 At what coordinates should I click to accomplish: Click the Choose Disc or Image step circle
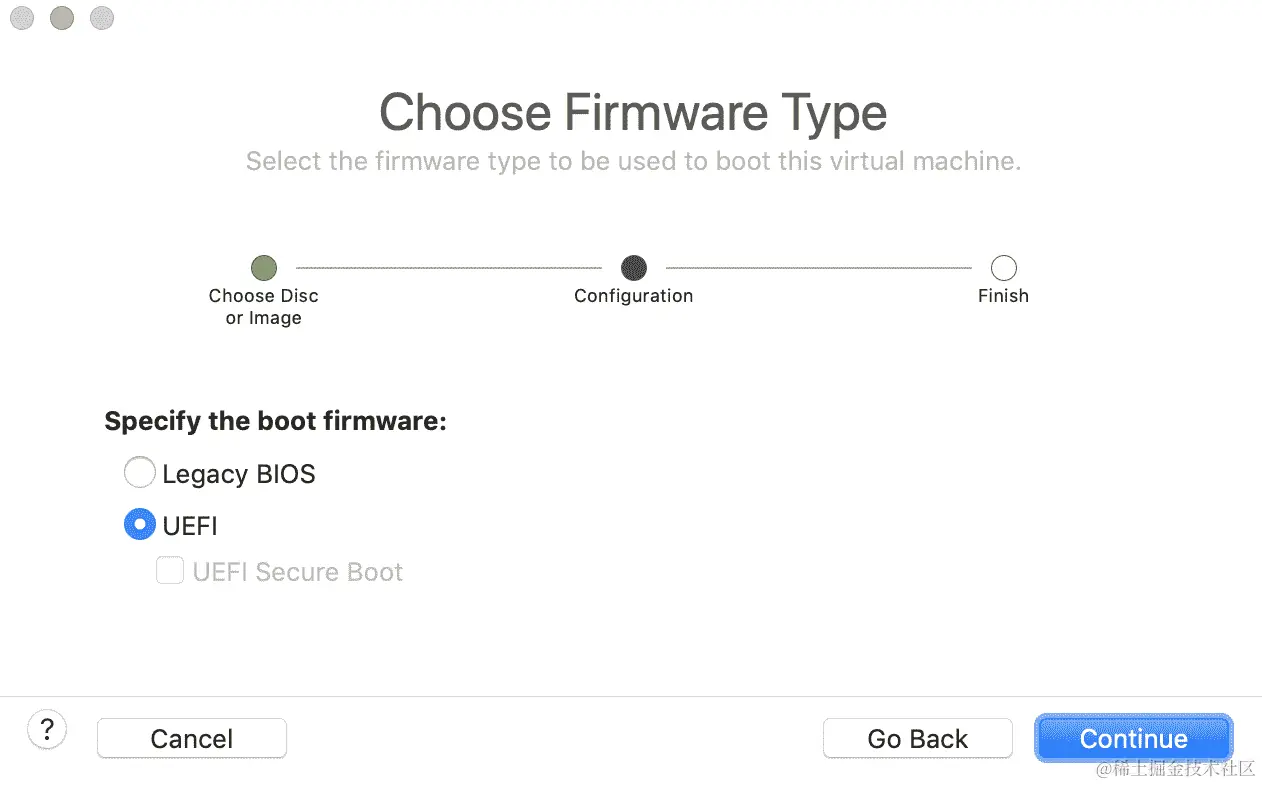tap(263, 267)
